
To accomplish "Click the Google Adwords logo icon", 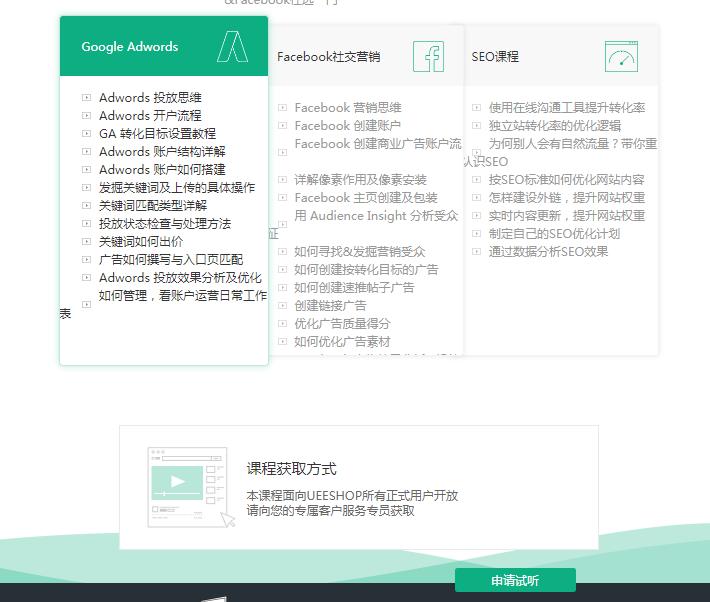I will coord(232,46).
